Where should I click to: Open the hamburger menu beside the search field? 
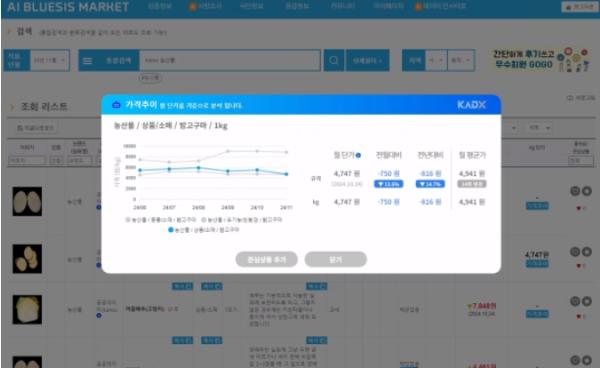[88, 60]
